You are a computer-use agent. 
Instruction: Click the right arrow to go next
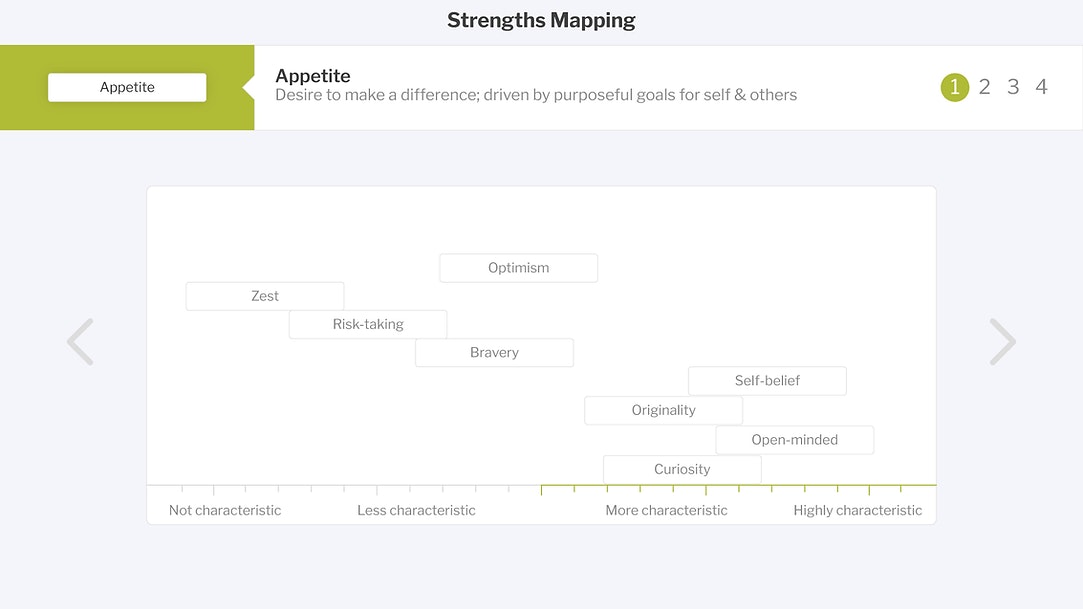[x=1002, y=342]
